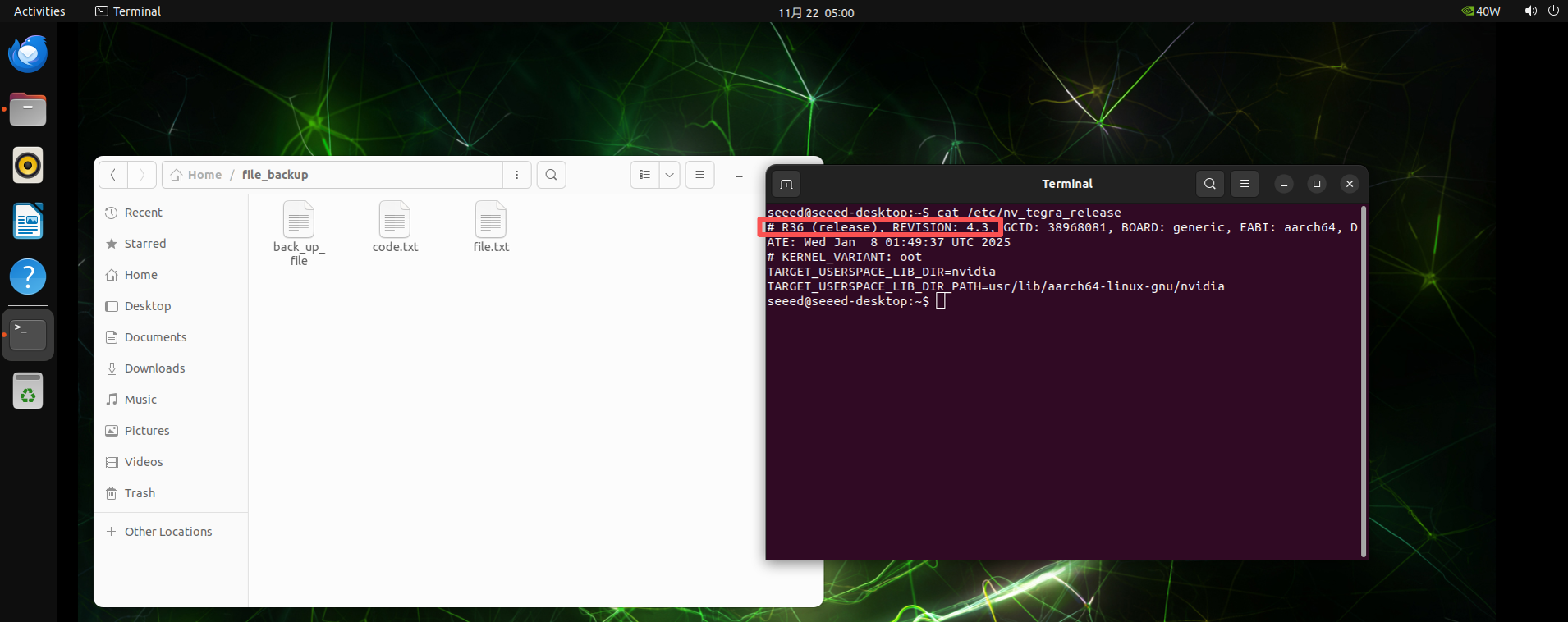Screen dimensions: 1568x622
Task: Launch Rhythmbox music player from dock
Action: 28,166
